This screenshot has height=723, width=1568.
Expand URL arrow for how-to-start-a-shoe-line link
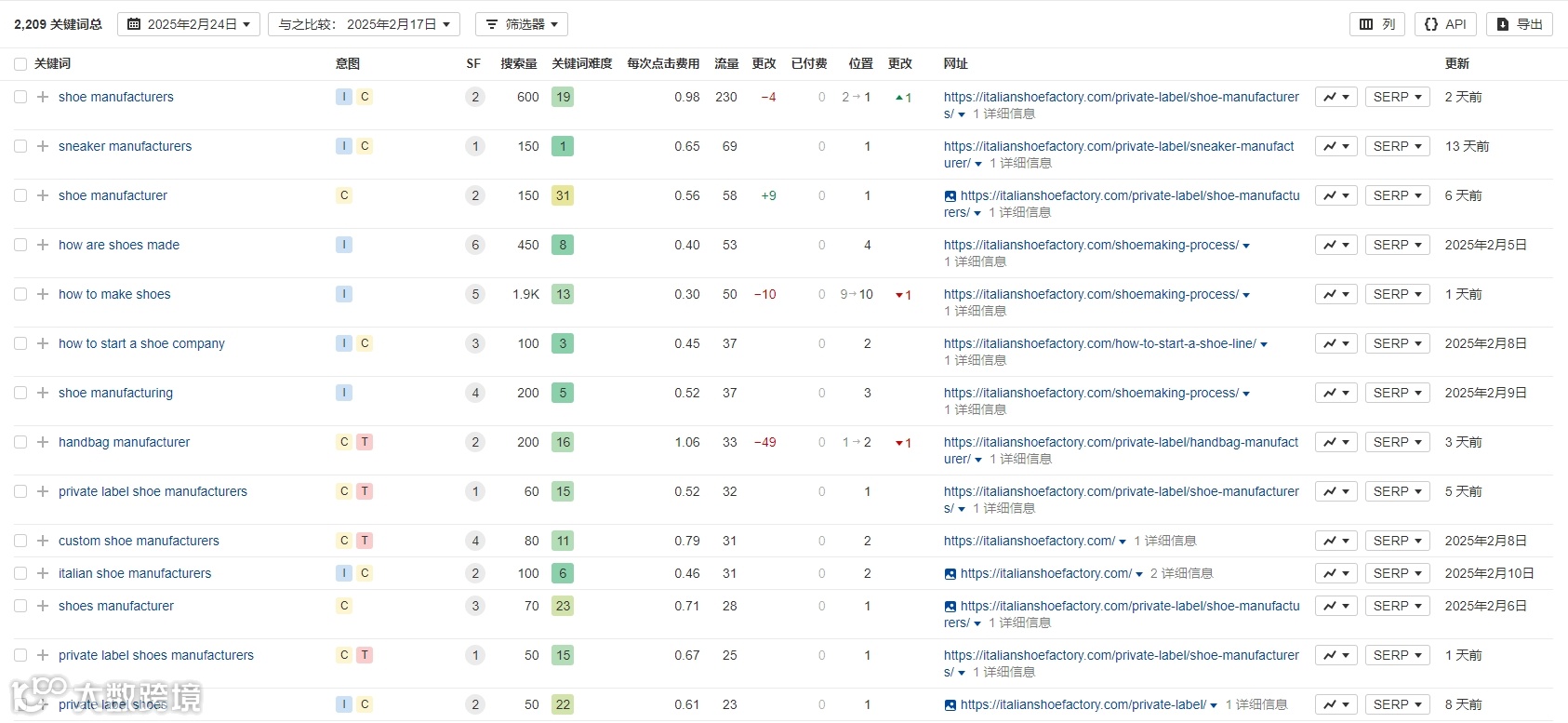(x=1264, y=344)
